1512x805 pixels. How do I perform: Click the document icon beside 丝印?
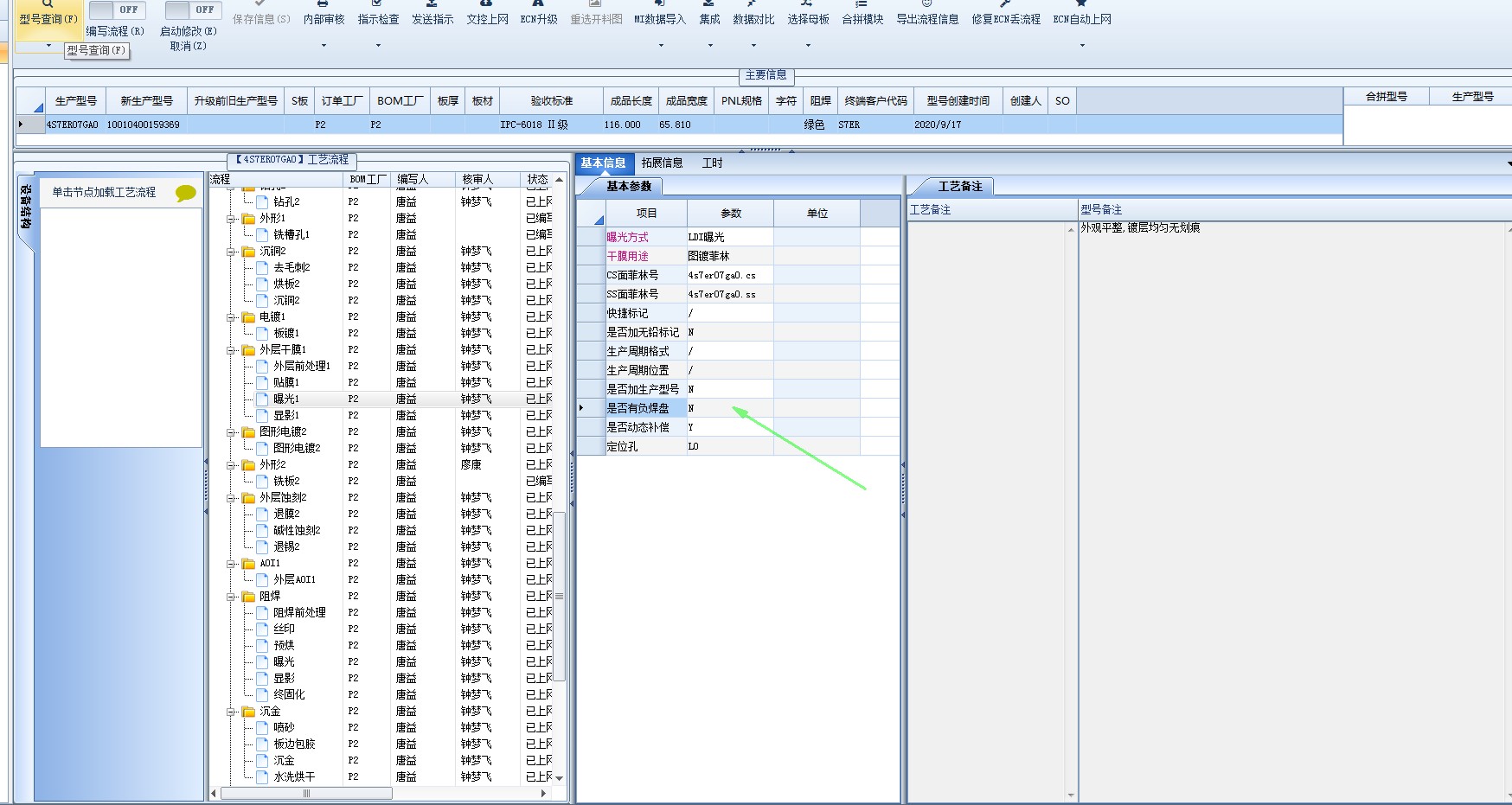262,629
